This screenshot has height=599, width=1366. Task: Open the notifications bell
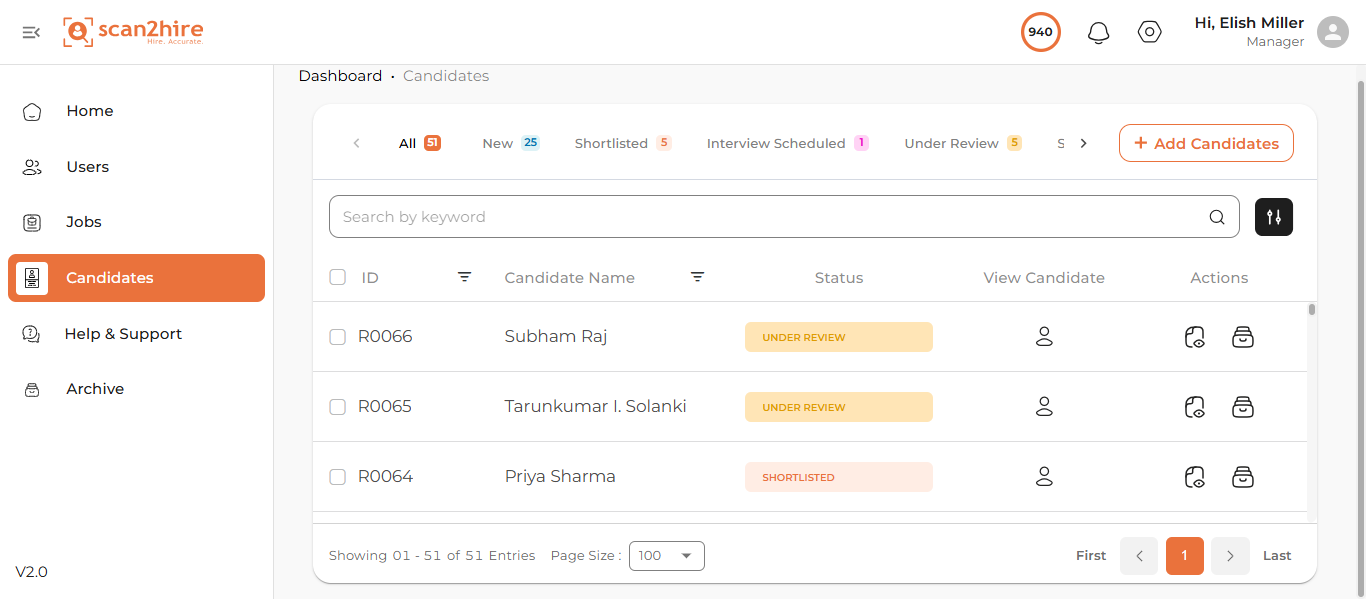1098,33
